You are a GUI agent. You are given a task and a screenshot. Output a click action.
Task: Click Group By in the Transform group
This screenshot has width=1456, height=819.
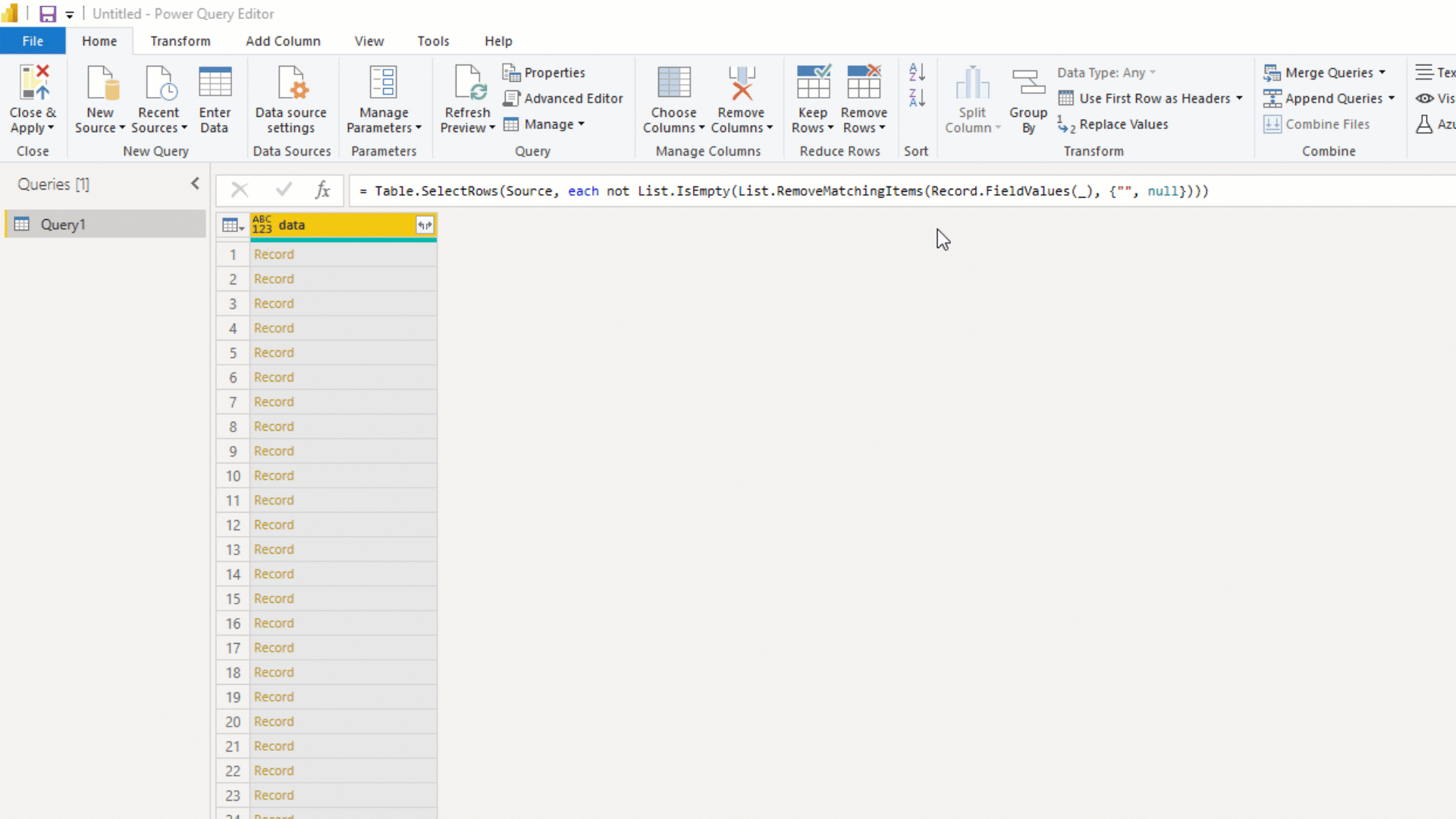(1028, 97)
